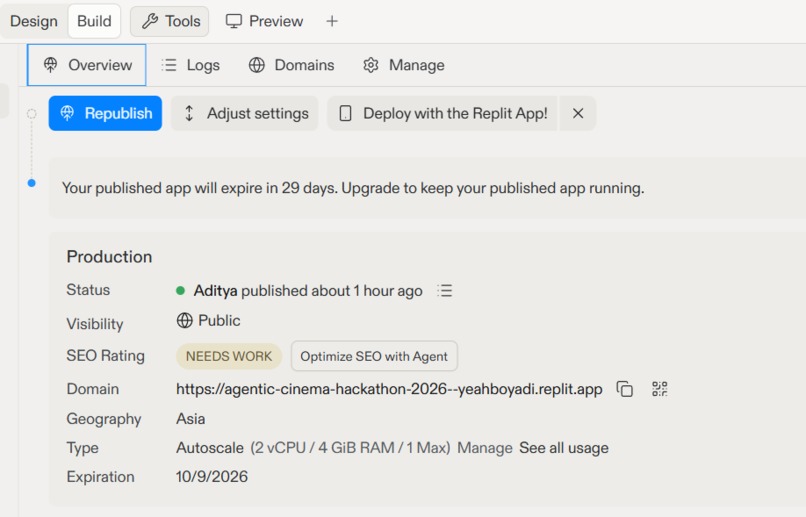Click the green published status dot
Viewport: 806px width, 517px height.
pyautogui.click(x=180, y=291)
